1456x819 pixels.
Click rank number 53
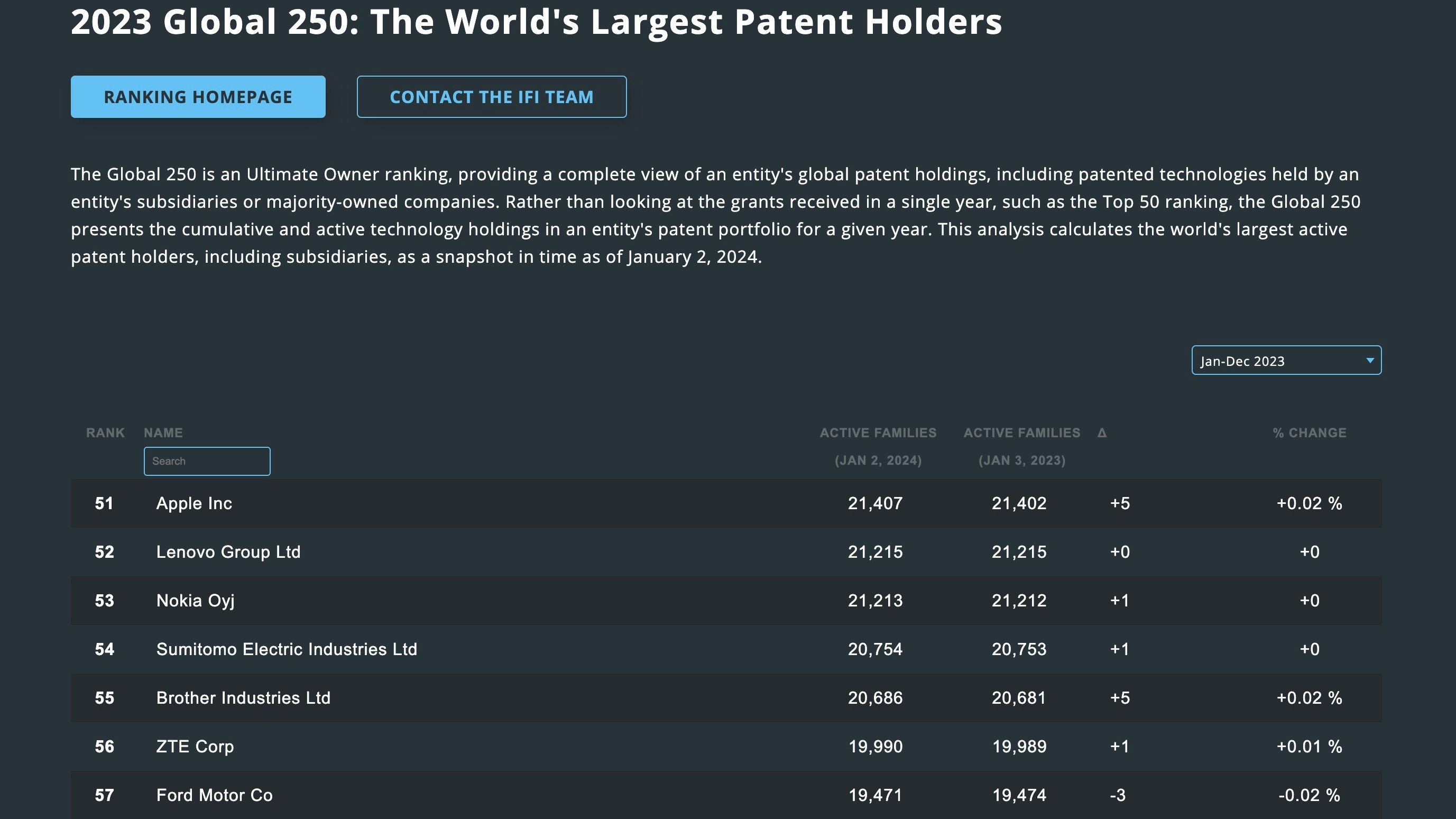tap(104, 600)
